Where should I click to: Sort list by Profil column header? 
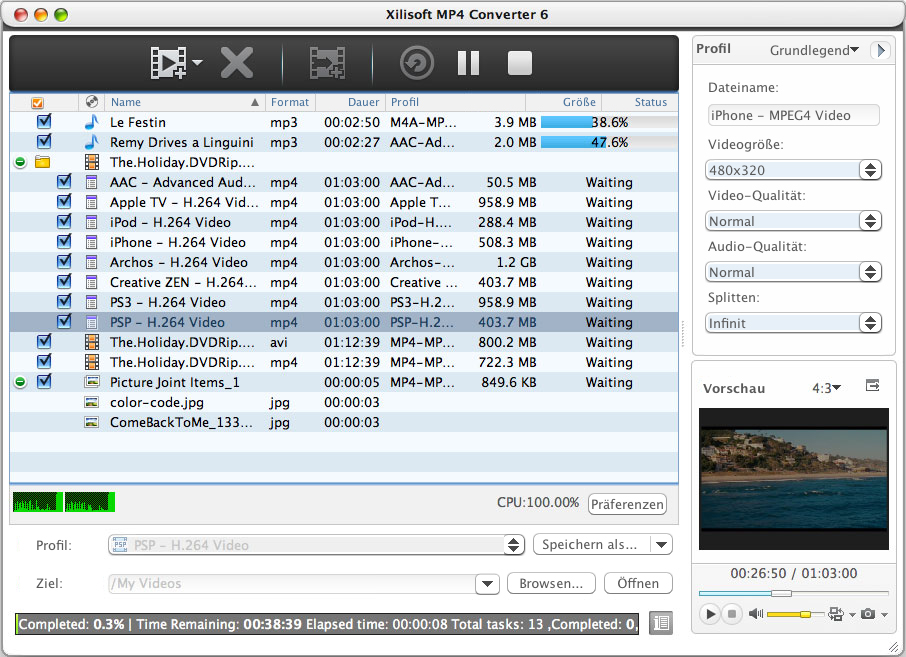pyautogui.click(x=455, y=102)
